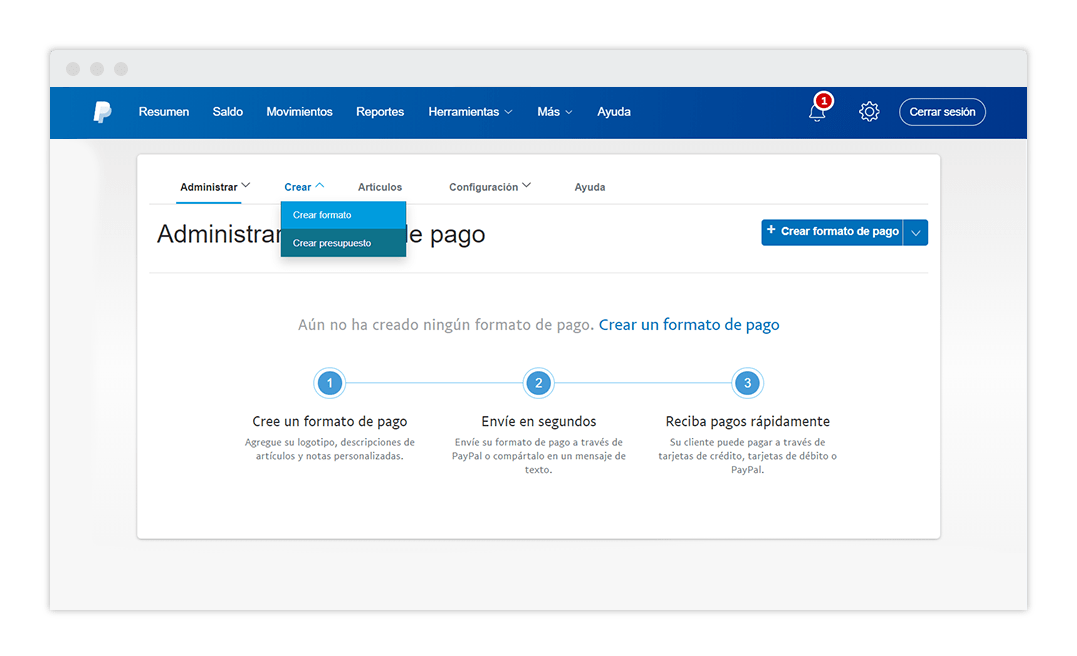Go to Movimientos in the top navigation
This screenshot has width=1077, height=656.
point(299,112)
